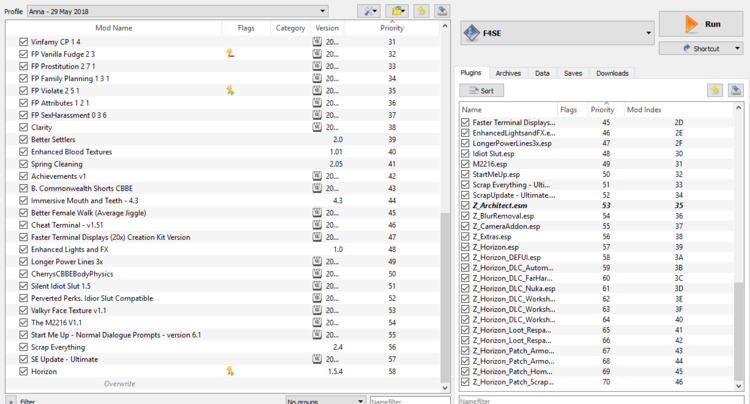Viewport: 750px width, 404px height.
Task: Click version icon in CherrysCBBEBodyPhysics row
Action: [x=317, y=273]
